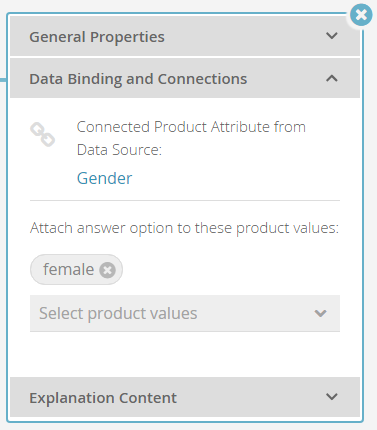The height and width of the screenshot is (430, 377).
Task: Click the Data Binding title text
Action: click(138, 79)
